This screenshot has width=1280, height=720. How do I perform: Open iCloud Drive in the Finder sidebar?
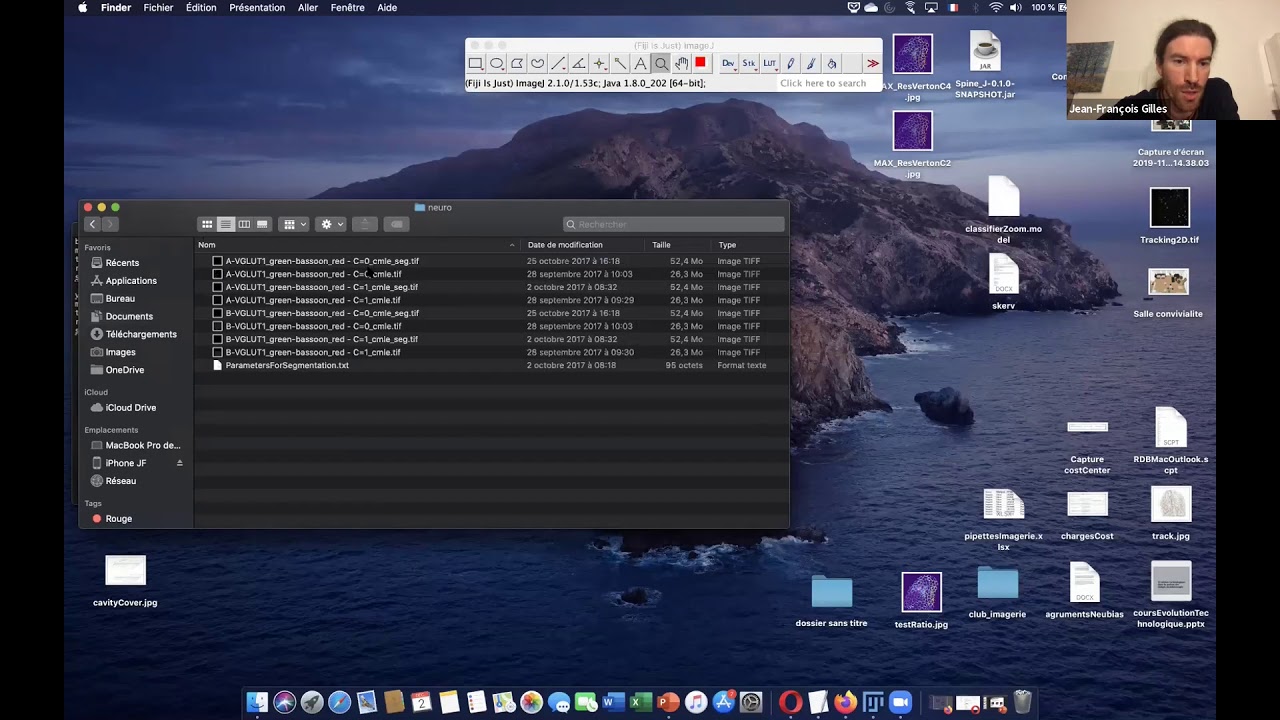pyautogui.click(x=131, y=408)
